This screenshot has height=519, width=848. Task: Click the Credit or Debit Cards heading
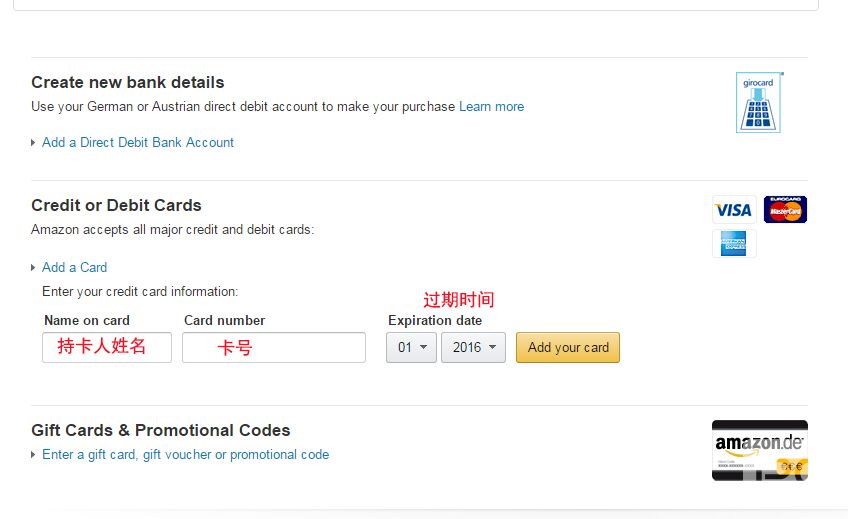point(116,205)
